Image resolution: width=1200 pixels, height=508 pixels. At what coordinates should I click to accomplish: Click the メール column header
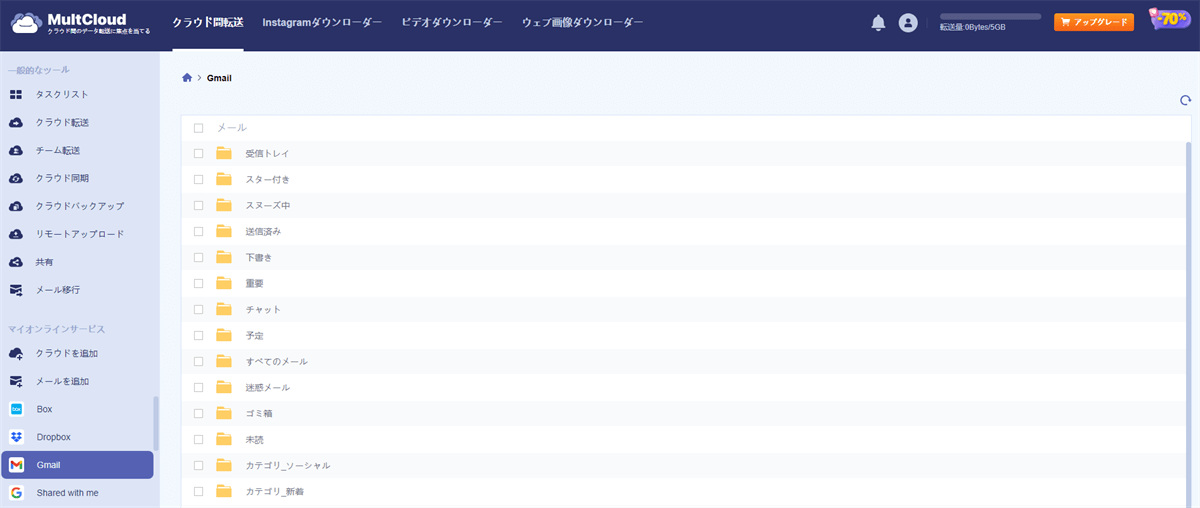pyautogui.click(x=232, y=128)
